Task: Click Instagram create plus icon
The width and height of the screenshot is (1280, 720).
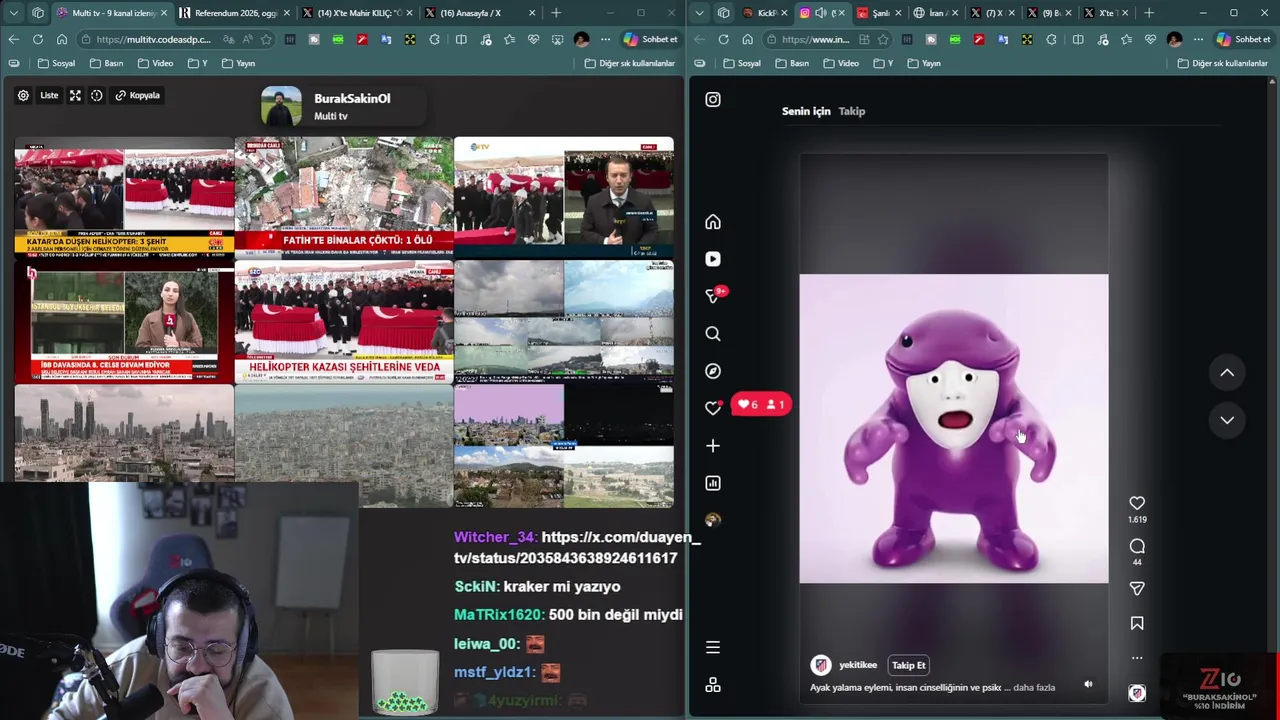Action: (x=713, y=446)
